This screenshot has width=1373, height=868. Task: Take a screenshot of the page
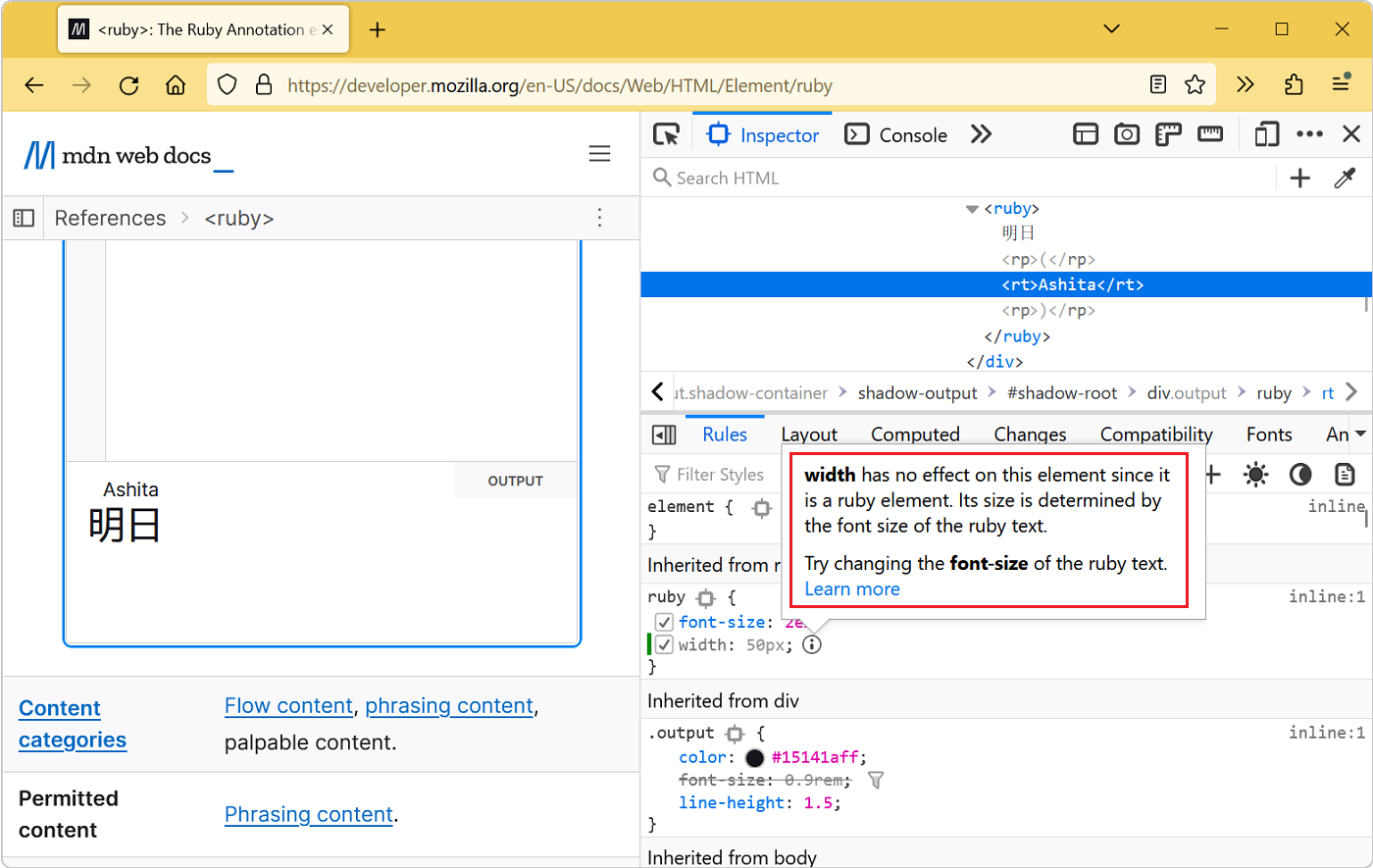pyautogui.click(x=1126, y=134)
